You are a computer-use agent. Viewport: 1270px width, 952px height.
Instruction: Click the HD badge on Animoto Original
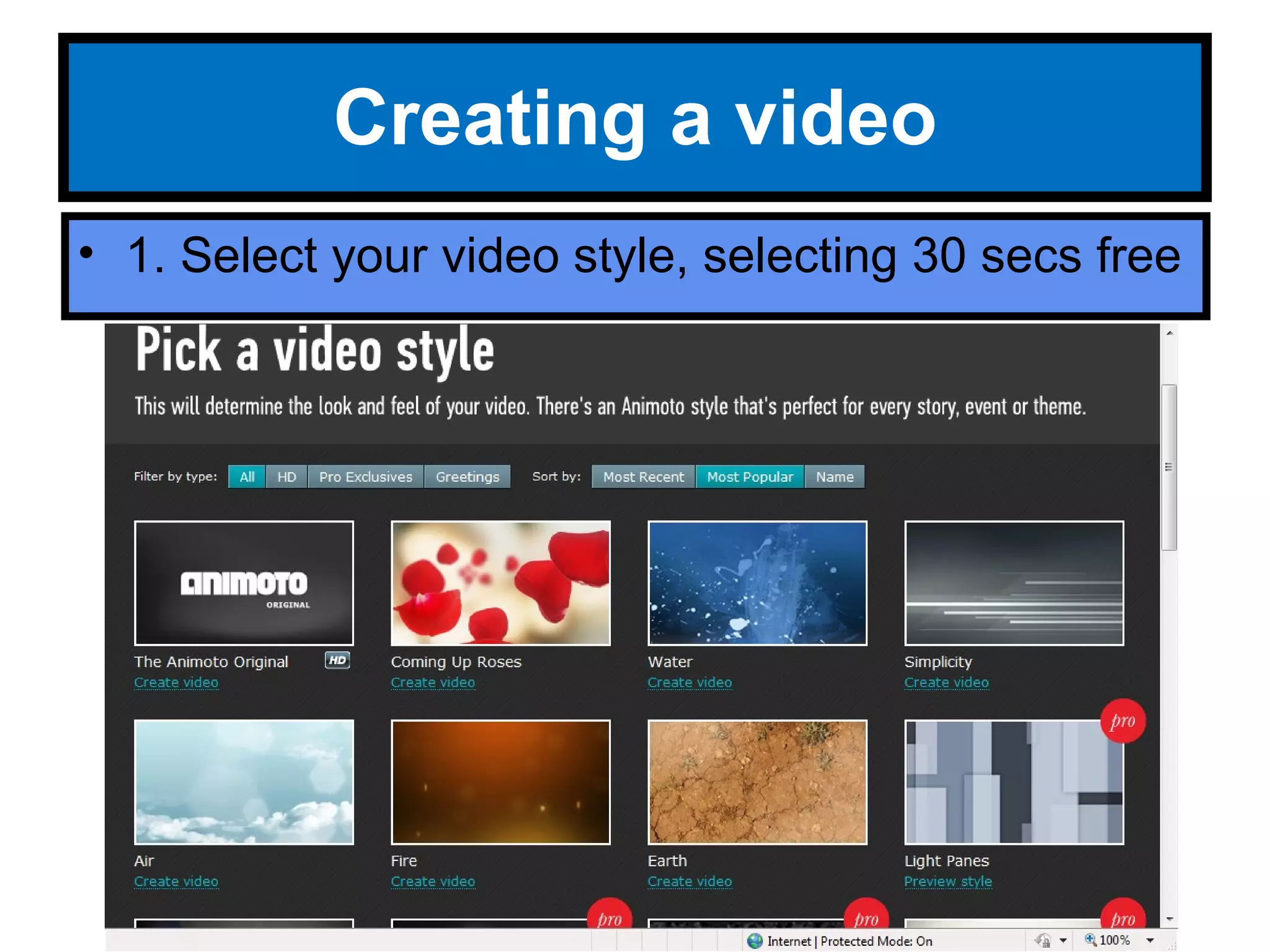coord(337,660)
